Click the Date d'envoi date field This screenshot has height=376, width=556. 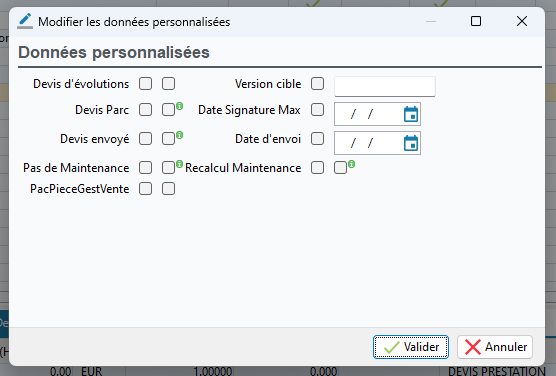[x=377, y=143]
